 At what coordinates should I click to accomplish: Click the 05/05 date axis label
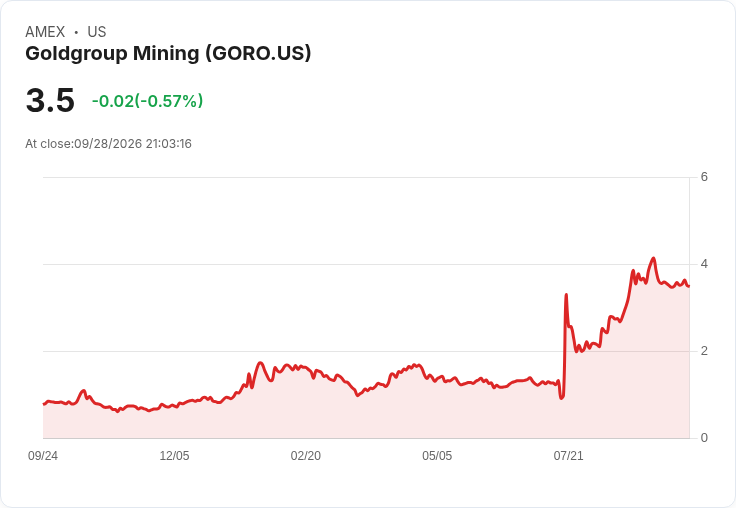437,456
